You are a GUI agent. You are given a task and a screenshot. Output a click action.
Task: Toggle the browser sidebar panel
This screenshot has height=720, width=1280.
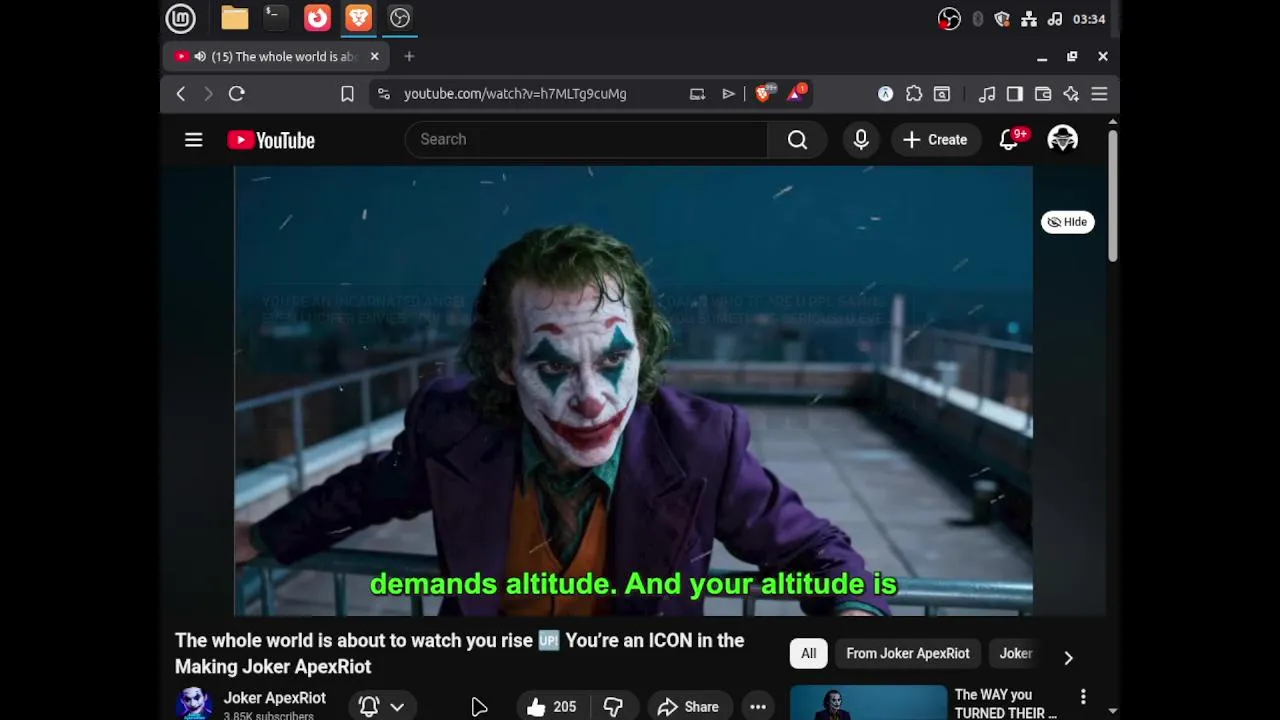[x=1015, y=94]
